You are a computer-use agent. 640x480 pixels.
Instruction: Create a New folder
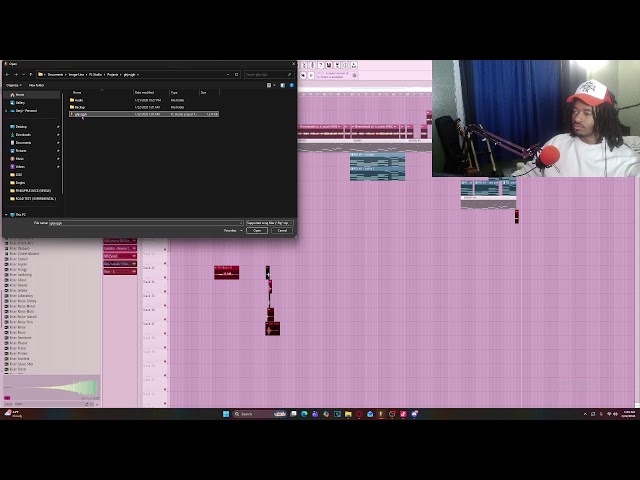click(36, 85)
